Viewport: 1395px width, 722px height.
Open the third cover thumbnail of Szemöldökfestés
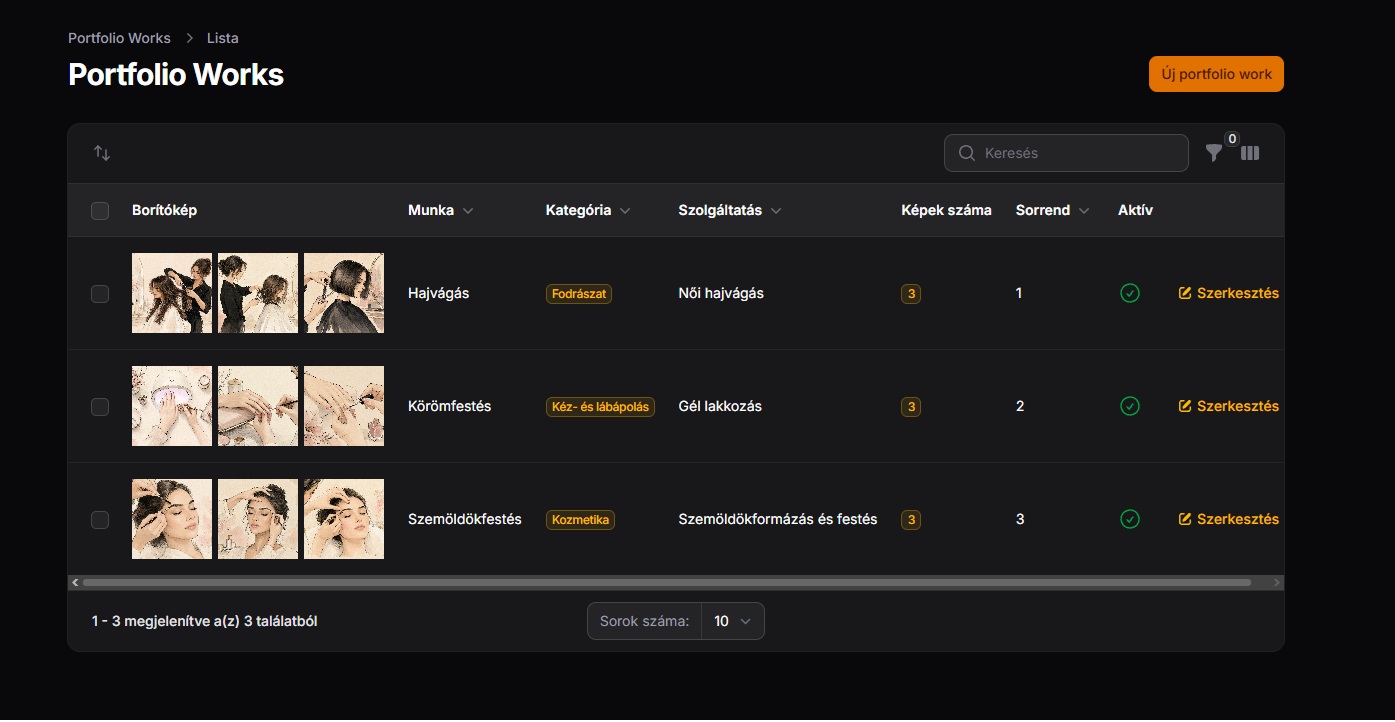(x=344, y=519)
